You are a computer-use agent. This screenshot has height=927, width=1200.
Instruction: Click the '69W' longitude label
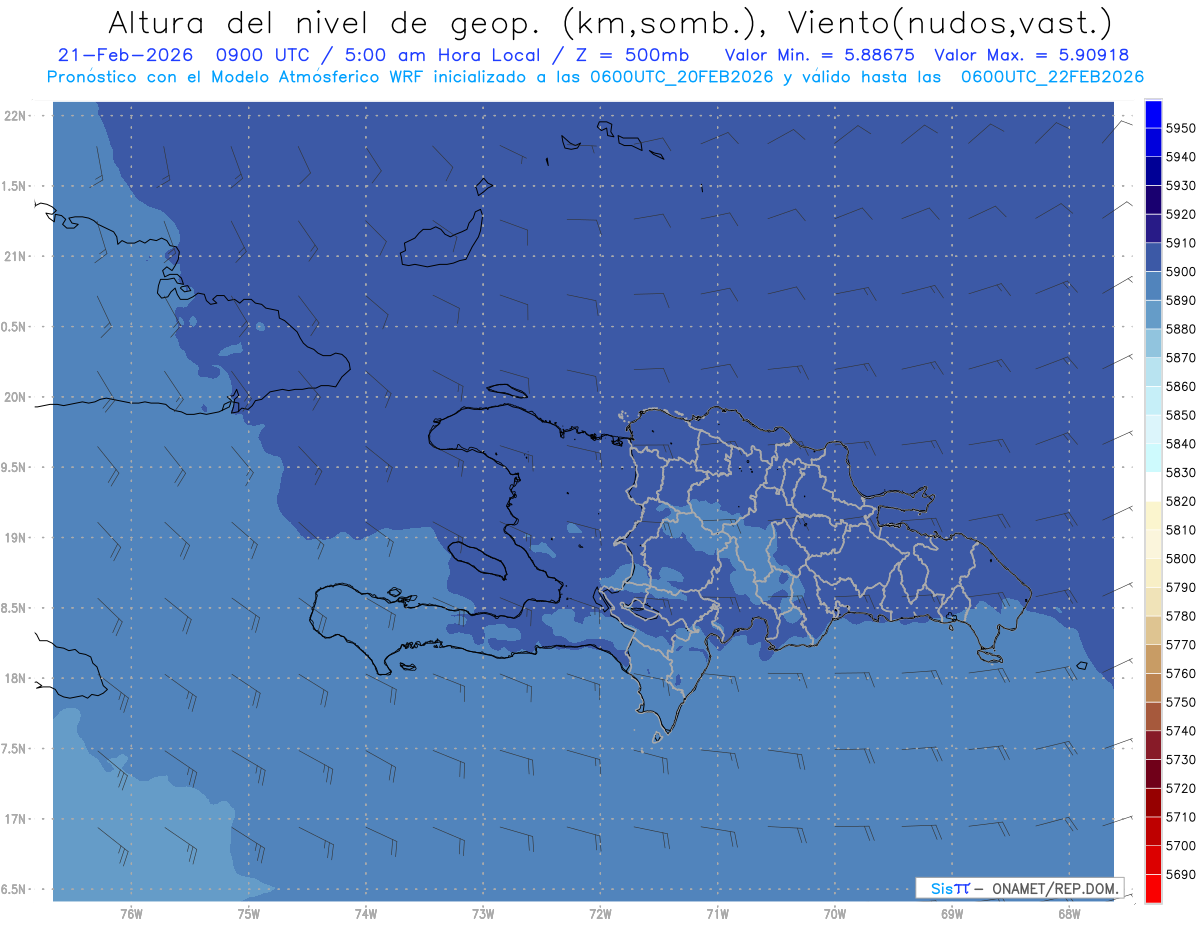point(952,914)
